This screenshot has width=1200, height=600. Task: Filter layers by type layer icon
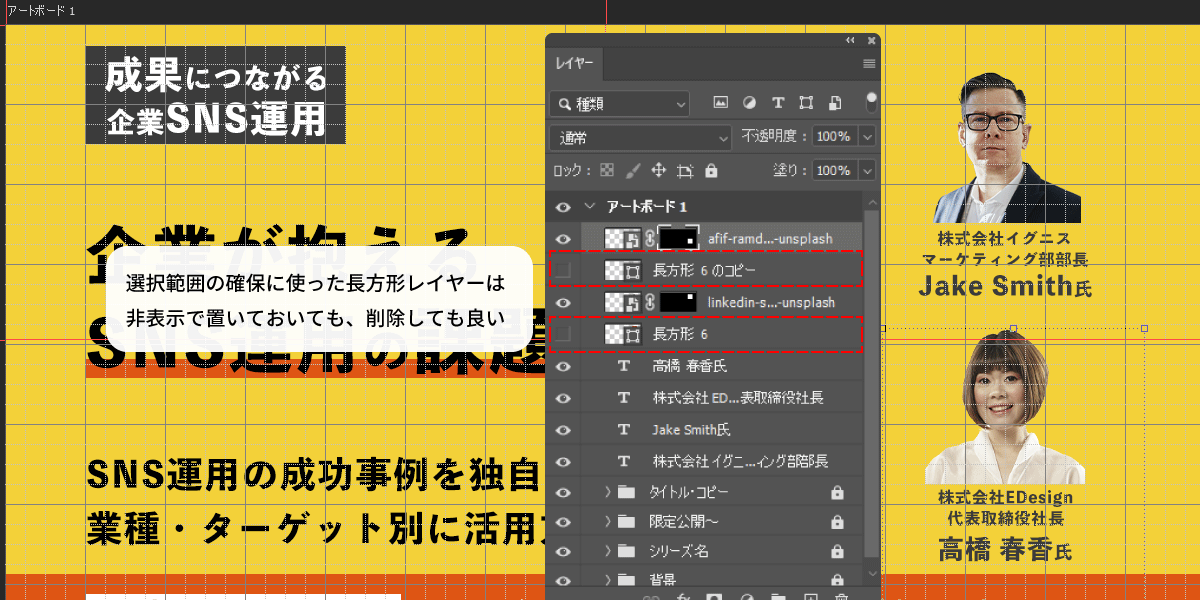[778, 103]
